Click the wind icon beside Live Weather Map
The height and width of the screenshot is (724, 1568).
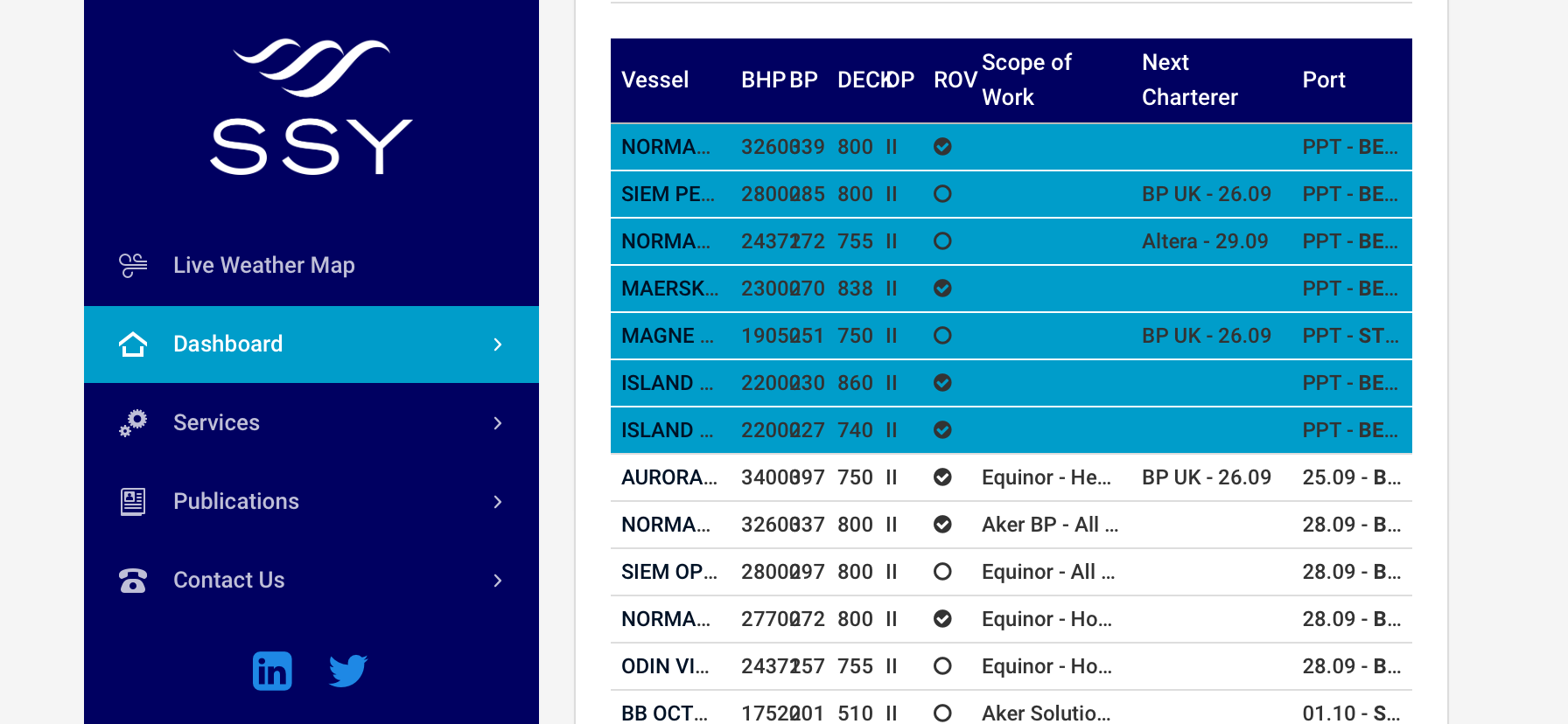coord(133,265)
